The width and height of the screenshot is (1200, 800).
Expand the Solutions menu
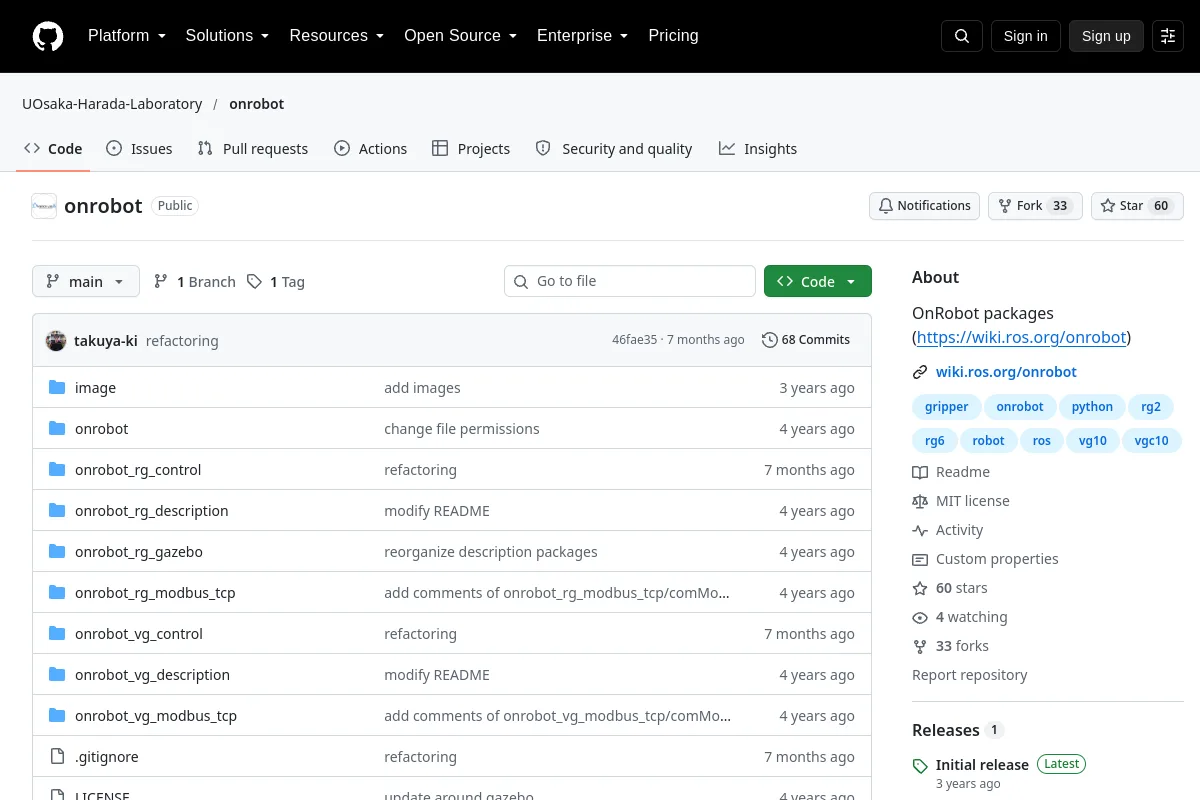tap(227, 36)
